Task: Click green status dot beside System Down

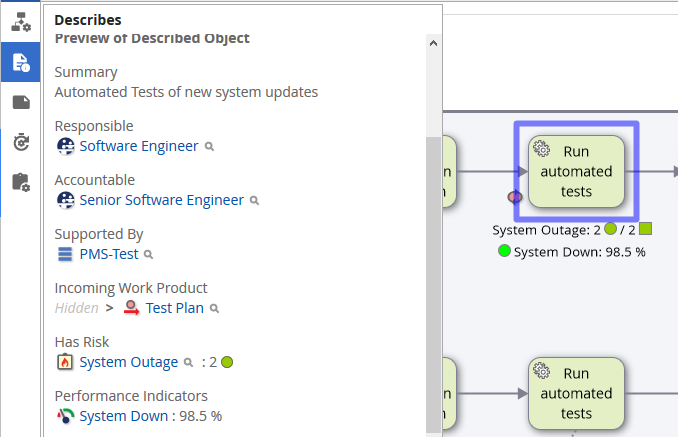Action: coord(504,251)
